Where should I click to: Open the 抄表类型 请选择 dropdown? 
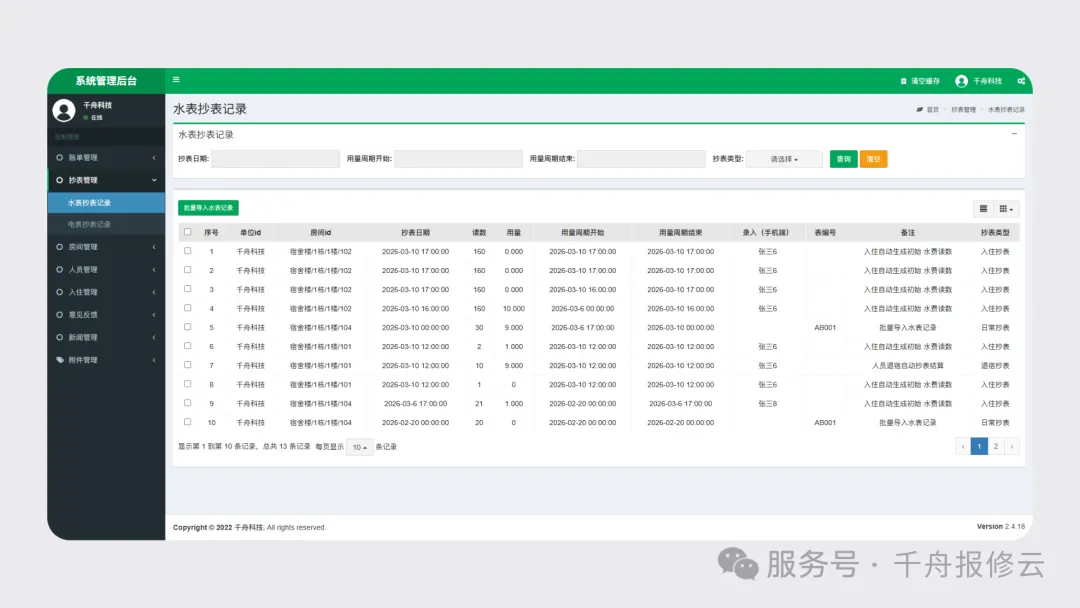pyautogui.click(x=786, y=158)
